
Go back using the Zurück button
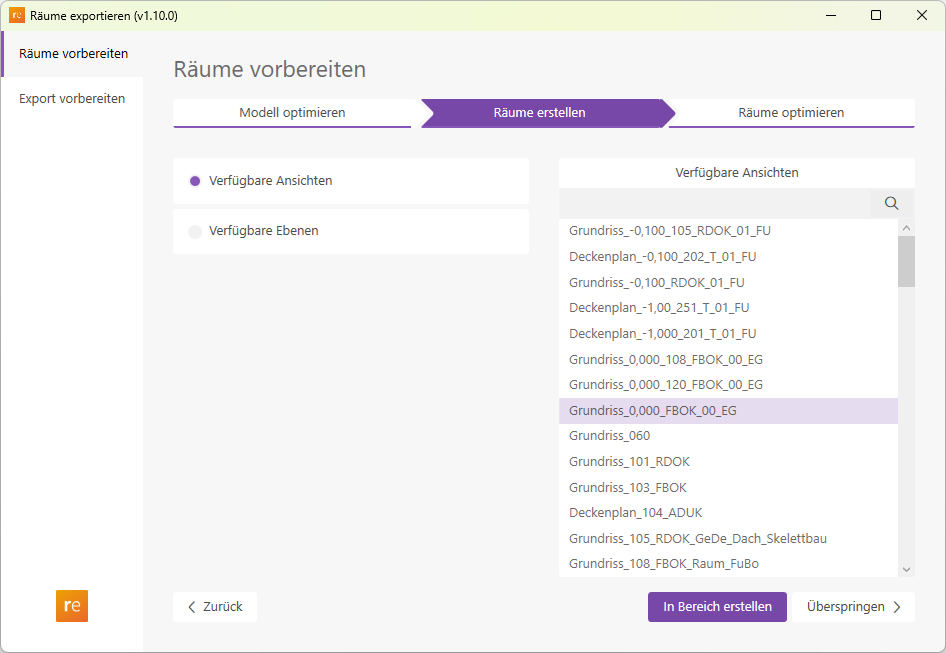214,606
